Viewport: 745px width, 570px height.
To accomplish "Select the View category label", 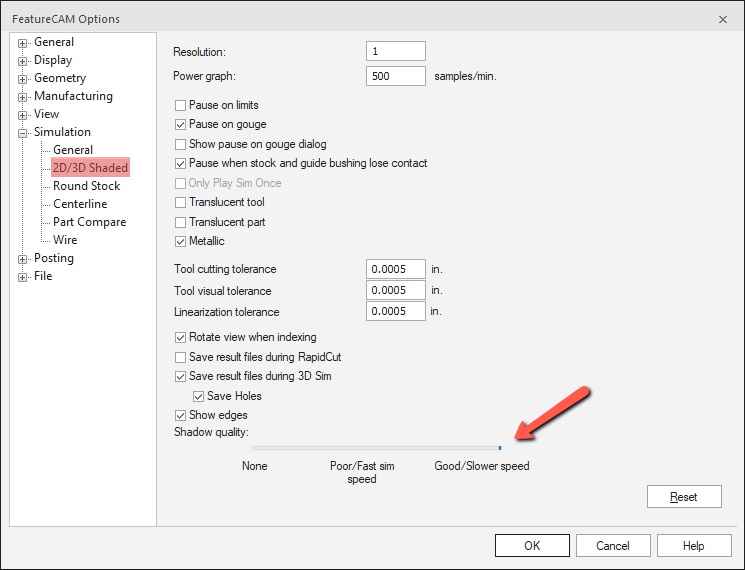I will click(46, 114).
